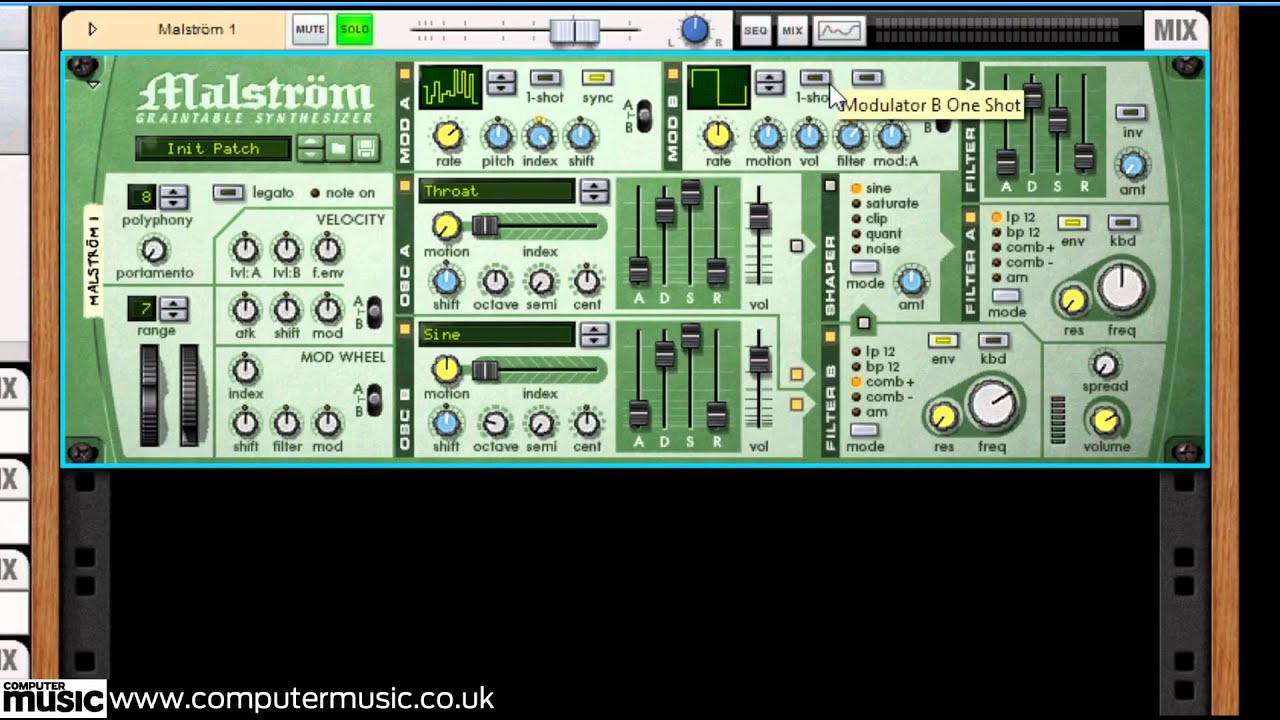1280x720 pixels.
Task: Click the Osc B semi knob
Action: [x=541, y=424]
